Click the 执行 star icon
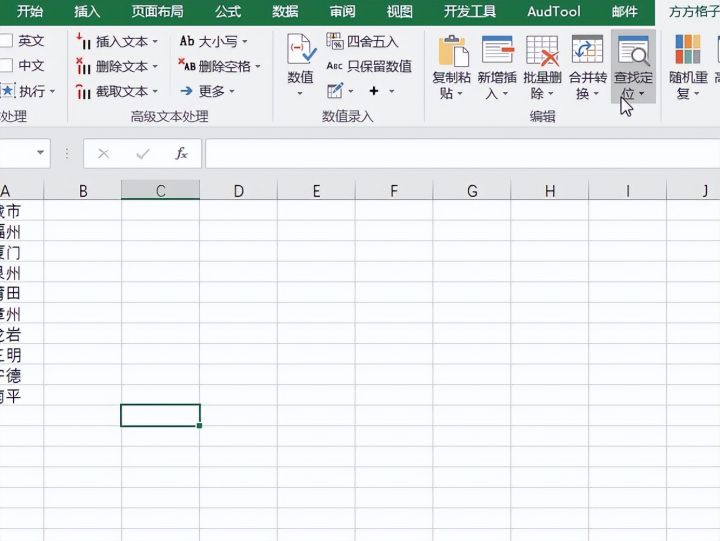This screenshot has height=541, width=720. [7, 90]
